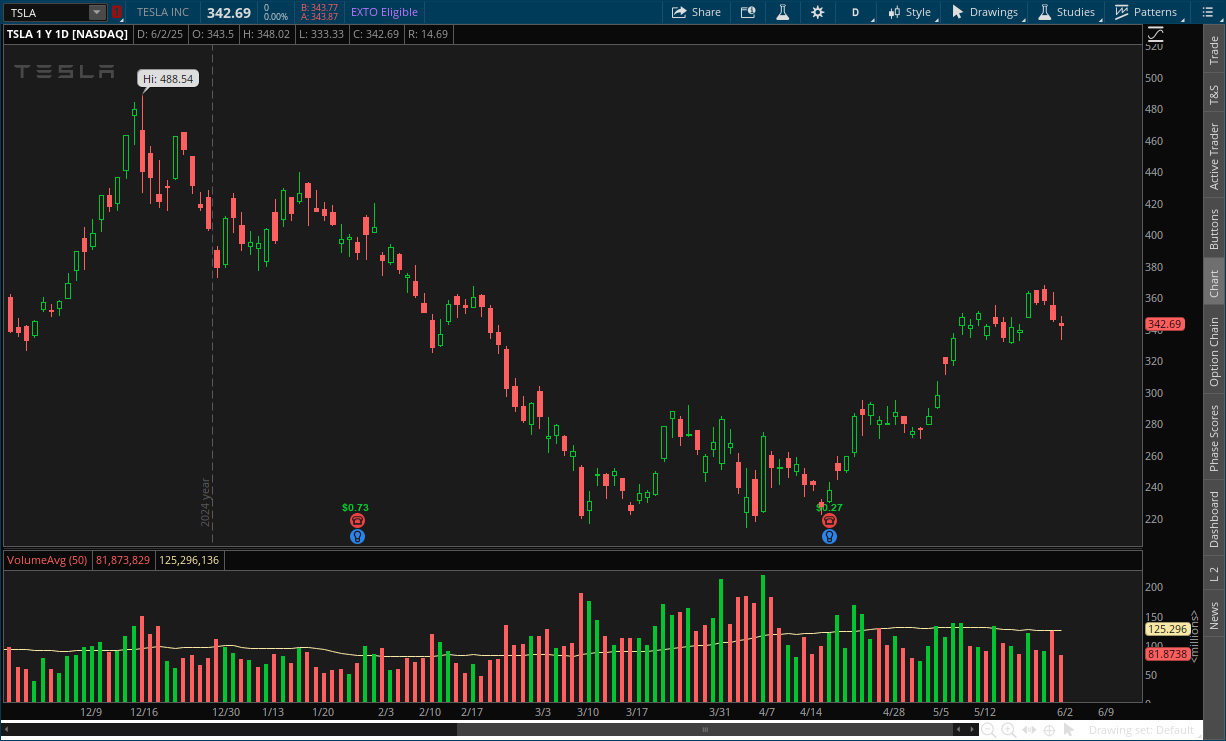Image resolution: width=1226 pixels, height=741 pixels.
Task: Click the 81,873,829 volume value
Action: (x=123, y=560)
